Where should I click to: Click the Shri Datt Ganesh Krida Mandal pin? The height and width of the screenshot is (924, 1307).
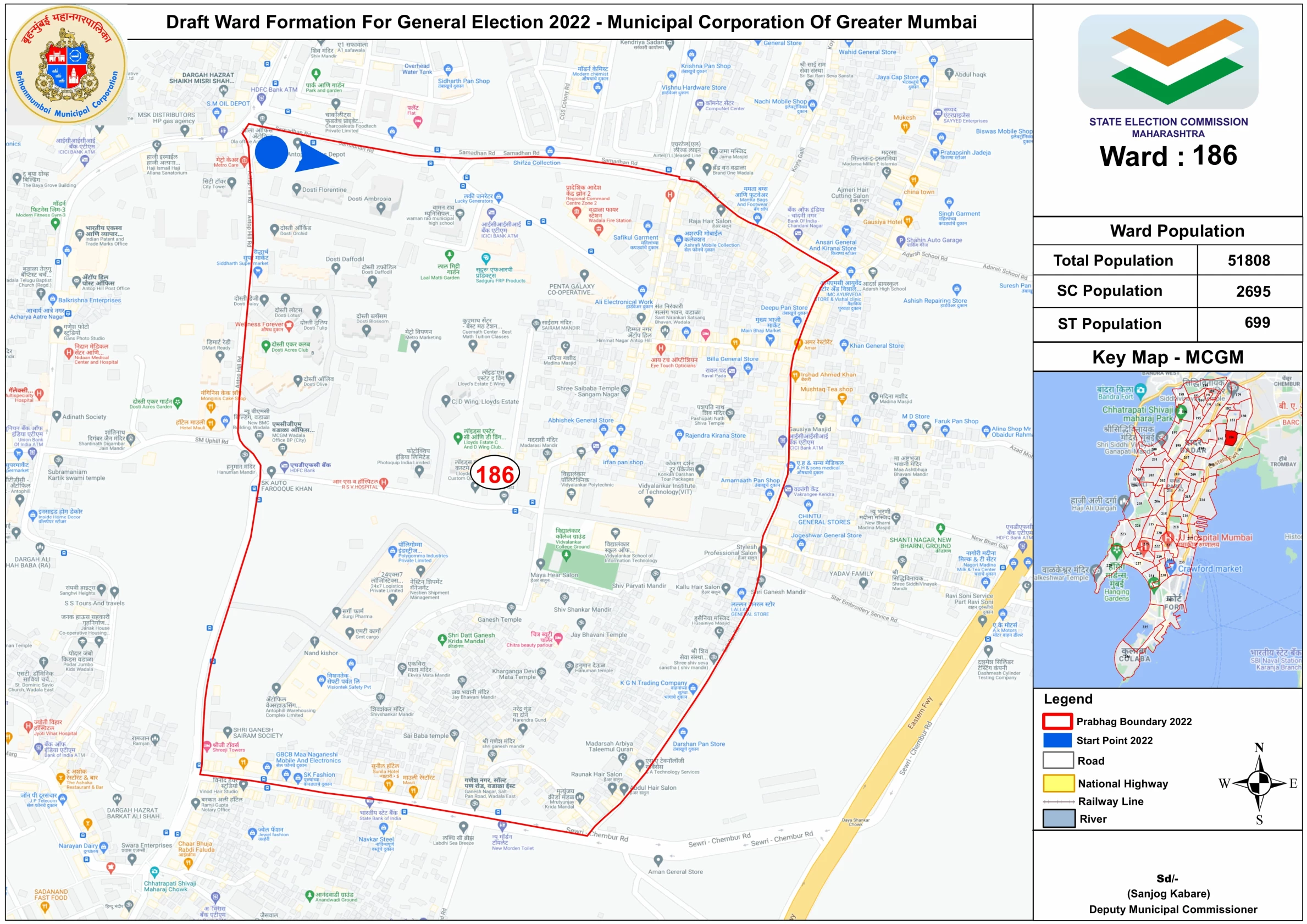point(442,639)
